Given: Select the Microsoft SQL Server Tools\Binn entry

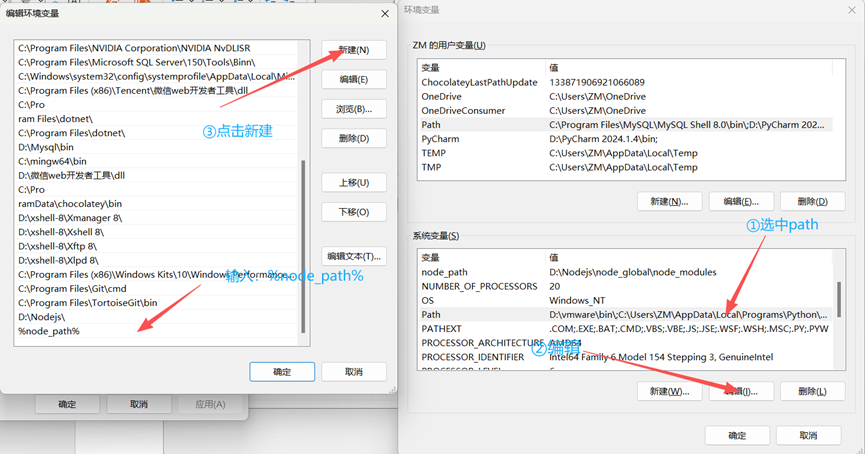Looking at the screenshot, I should click(x=157, y=62).
